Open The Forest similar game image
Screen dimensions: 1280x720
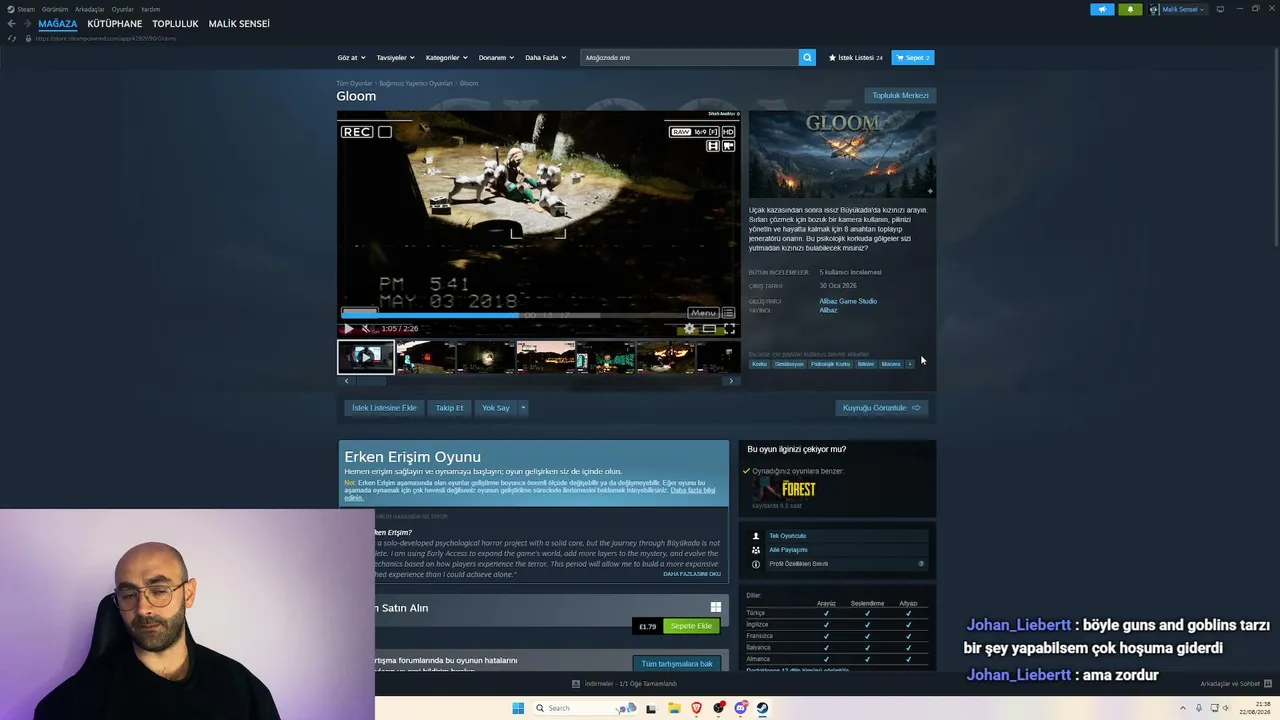tap(784, 489)
